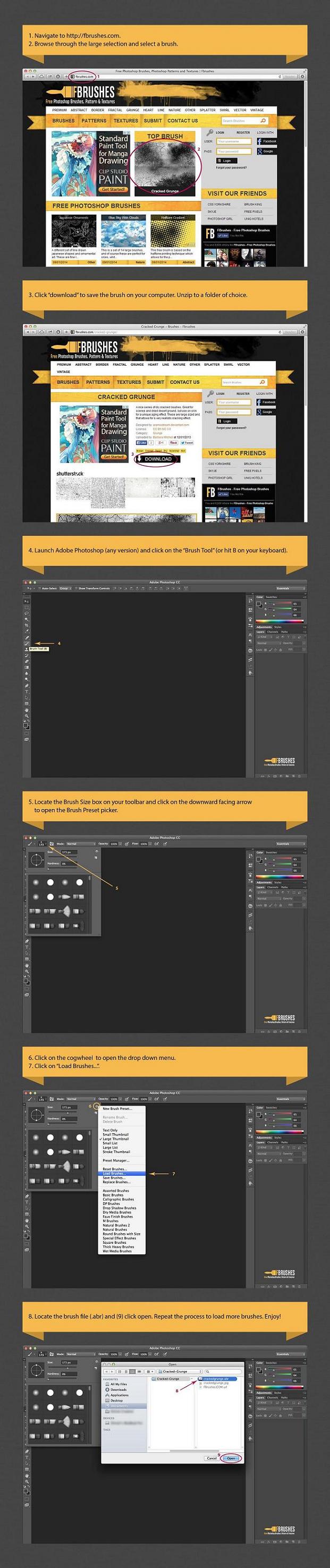The height and width of the screenshot is (1568, 330).
Task: Select crackedgrunge.jpg file in Open dialog
Action: (x=214, y=1383)
